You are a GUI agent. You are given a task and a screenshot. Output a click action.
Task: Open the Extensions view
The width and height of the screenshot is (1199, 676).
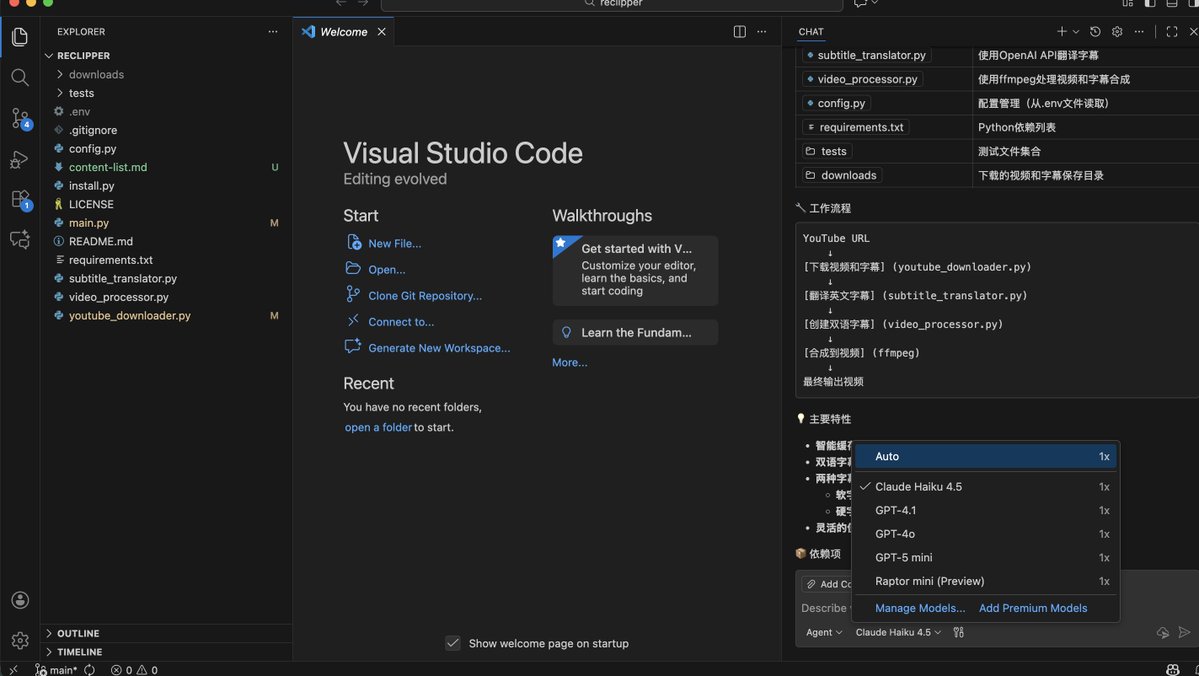point(20,200)
